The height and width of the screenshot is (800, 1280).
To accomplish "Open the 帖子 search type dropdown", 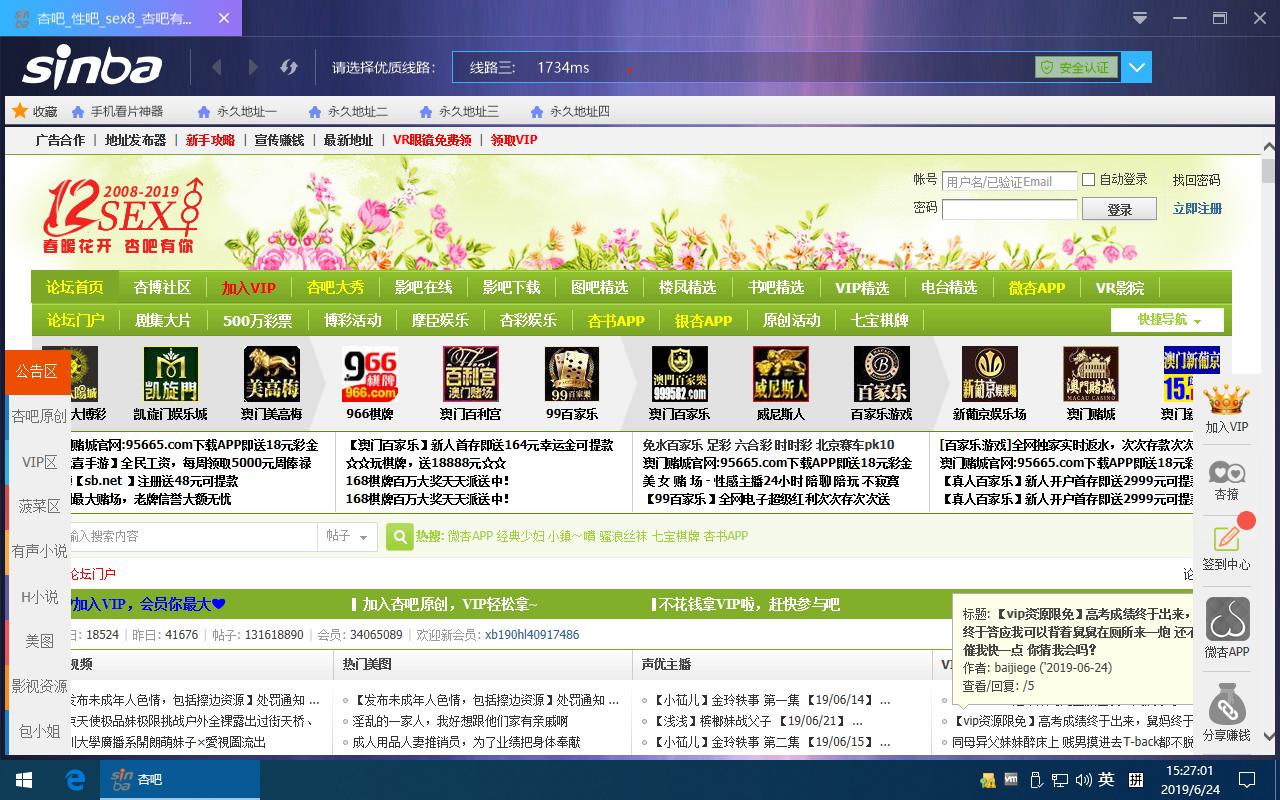I will click(x=347, y=536).
